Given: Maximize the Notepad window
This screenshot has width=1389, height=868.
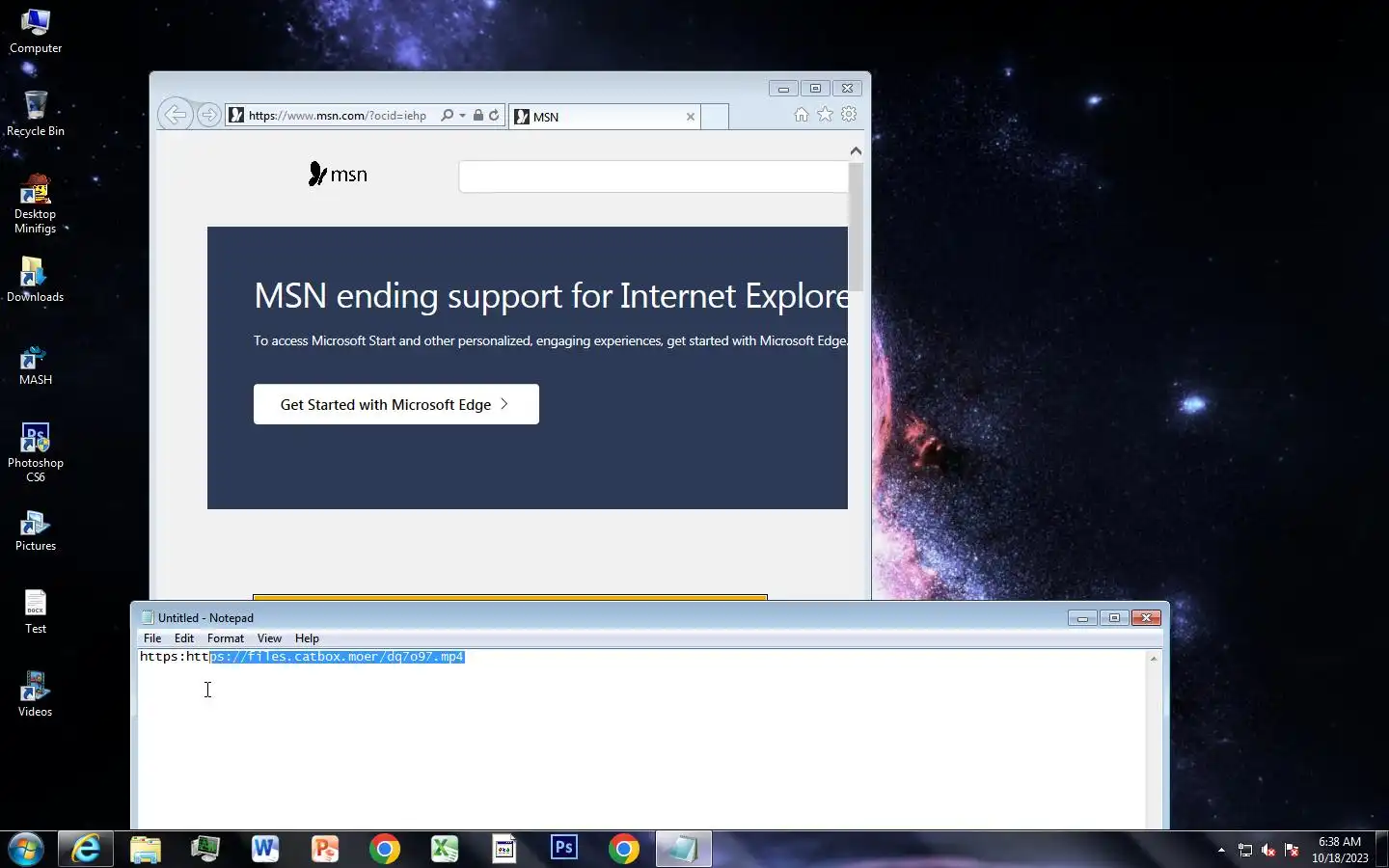Looking at the screenshot, I should click(x=1114, y=618).
